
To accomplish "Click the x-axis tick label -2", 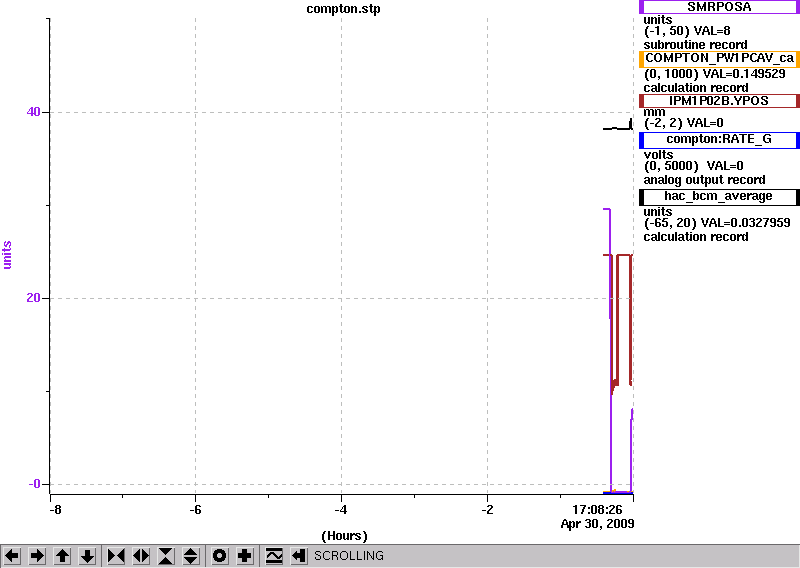I will click(487, 509).
